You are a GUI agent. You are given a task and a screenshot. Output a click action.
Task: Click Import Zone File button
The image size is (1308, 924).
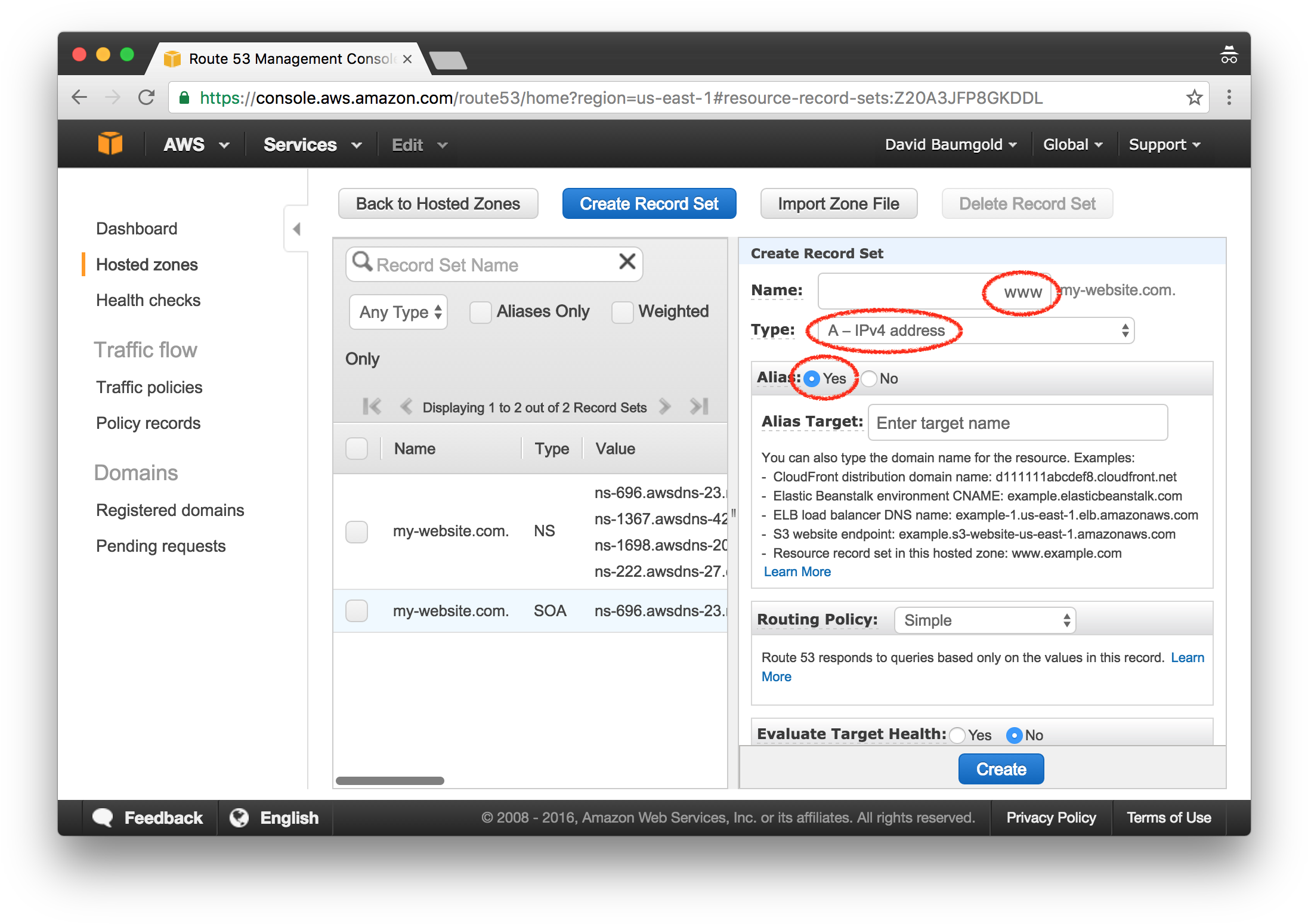click(x=839, y=203)
